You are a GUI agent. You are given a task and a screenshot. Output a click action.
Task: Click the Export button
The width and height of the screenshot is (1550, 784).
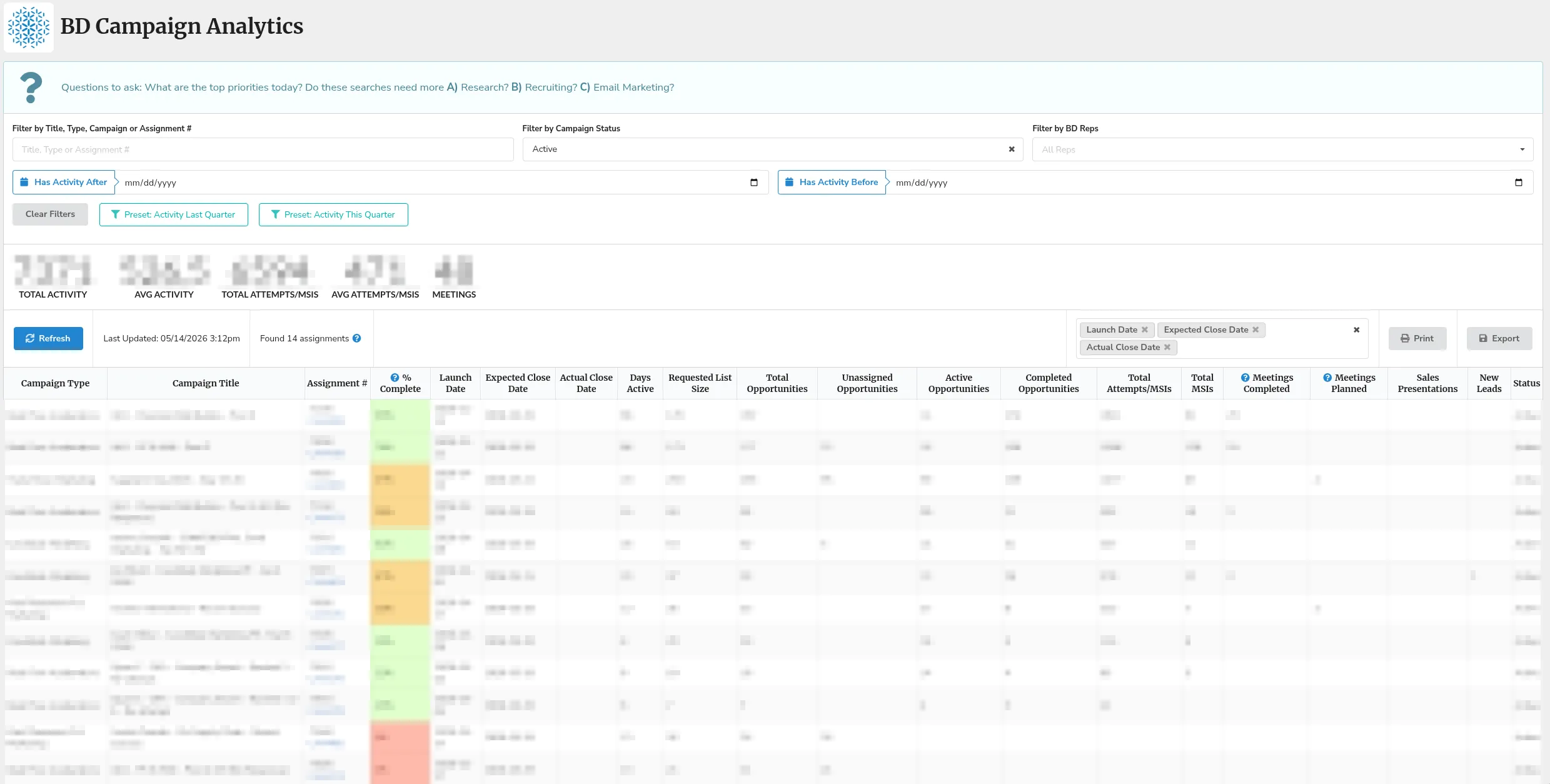click(1499, 338)
